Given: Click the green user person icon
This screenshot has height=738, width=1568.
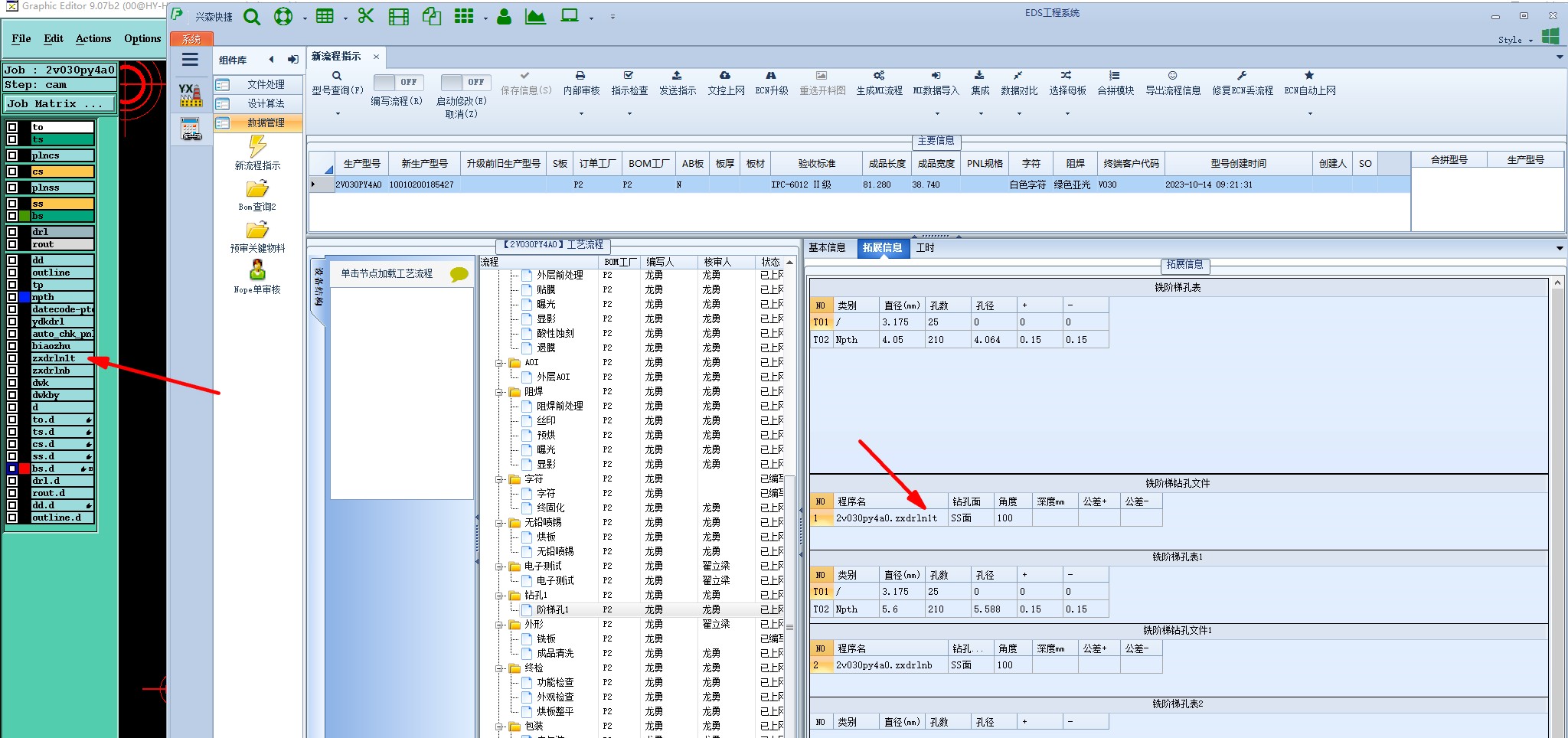Looking at the screenshot, I should point(504,16).
